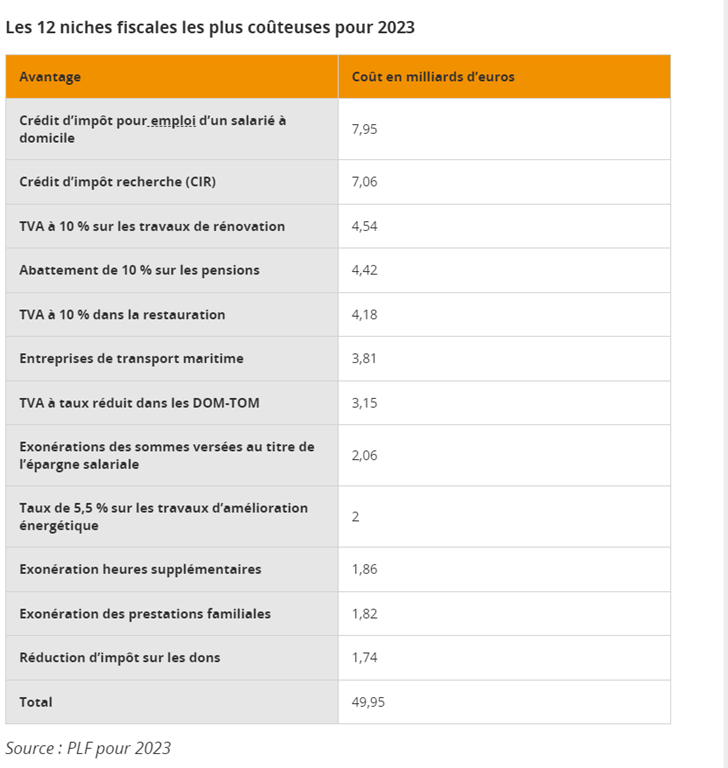
Task: Click the "Coût en milliards d'euros" header
Action: click(433, 77)
